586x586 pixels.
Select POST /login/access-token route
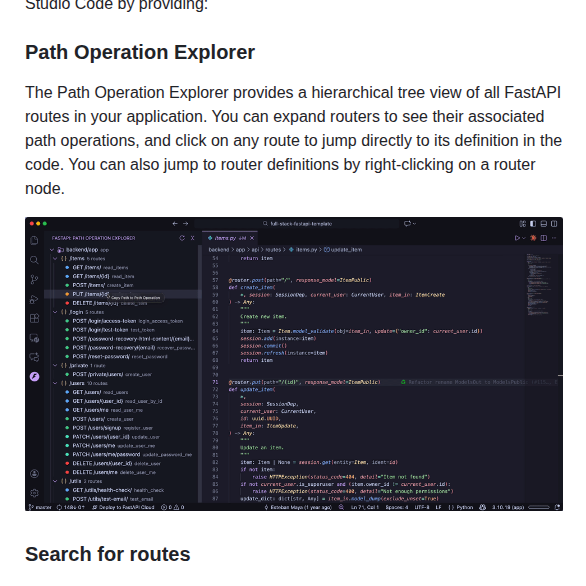click(x=123, y=321)
